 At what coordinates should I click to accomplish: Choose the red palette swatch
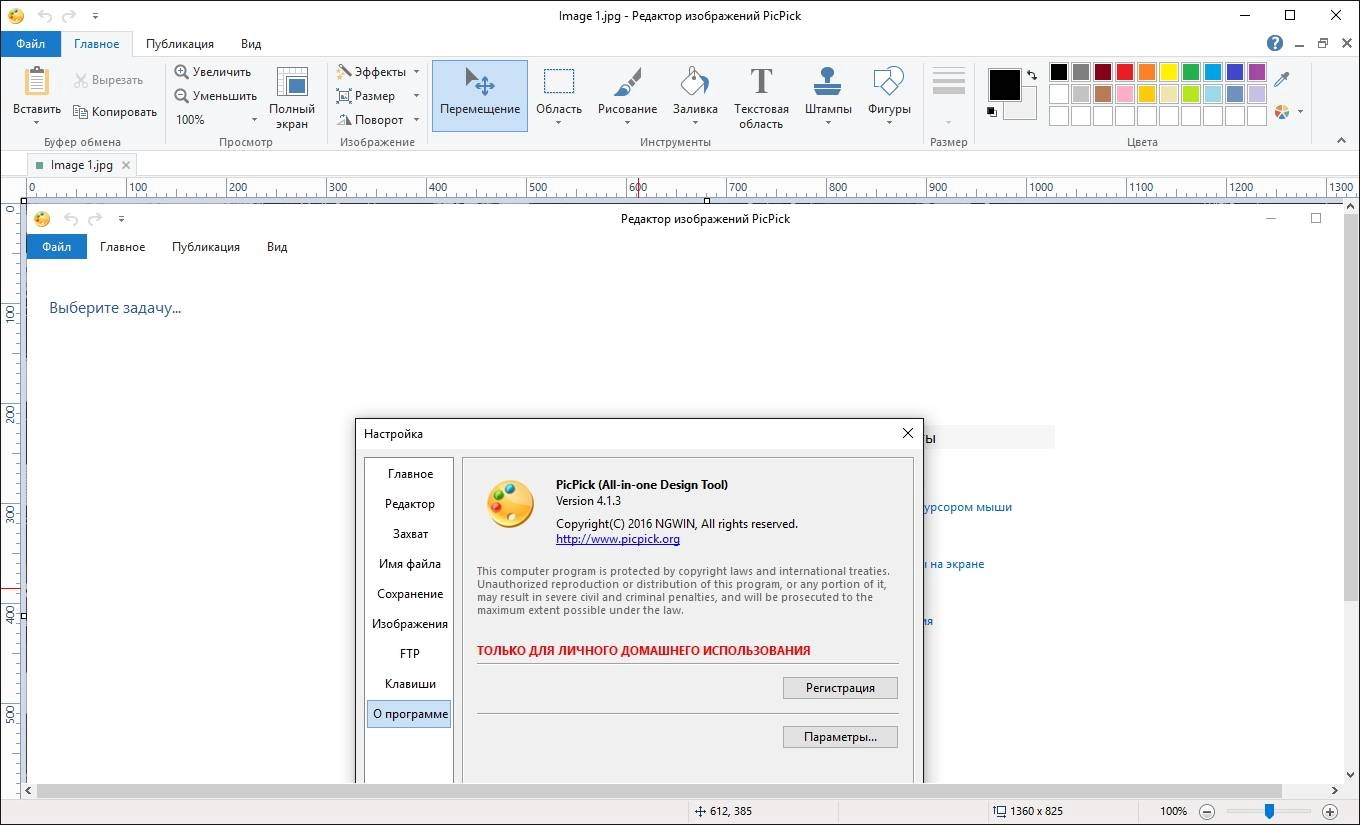(x=1125, y=72)
